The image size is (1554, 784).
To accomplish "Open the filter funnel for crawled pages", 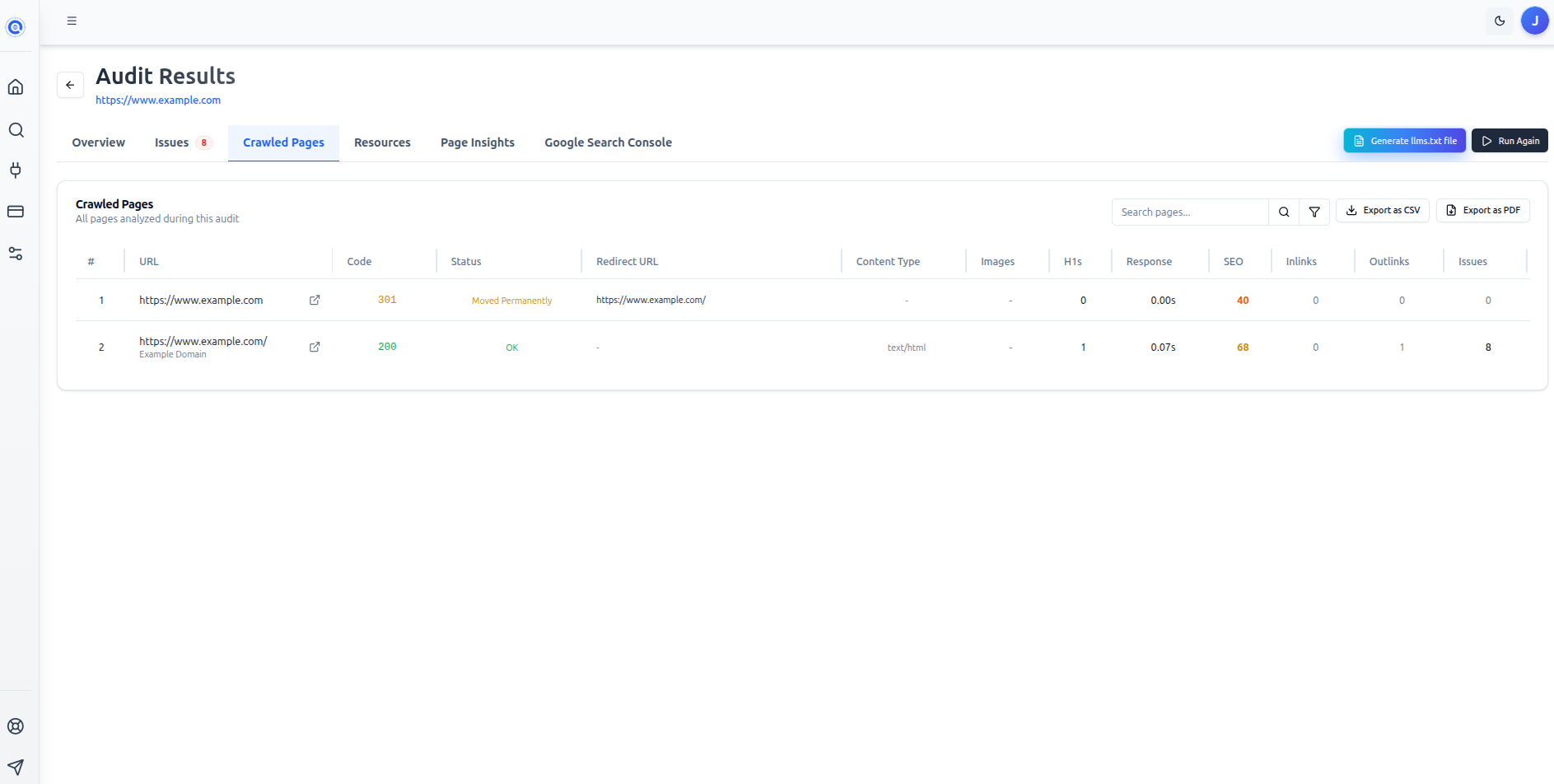I will [x=1314, y=212].
